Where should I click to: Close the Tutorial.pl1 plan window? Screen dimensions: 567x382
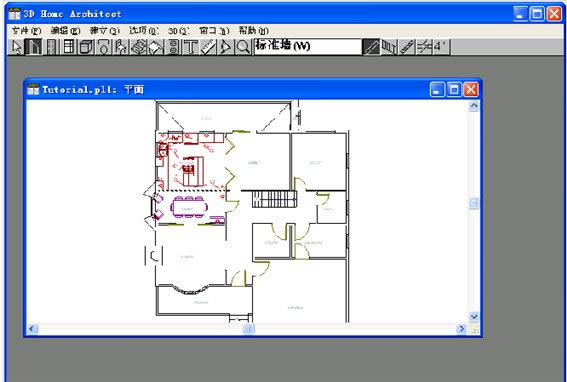471,89
